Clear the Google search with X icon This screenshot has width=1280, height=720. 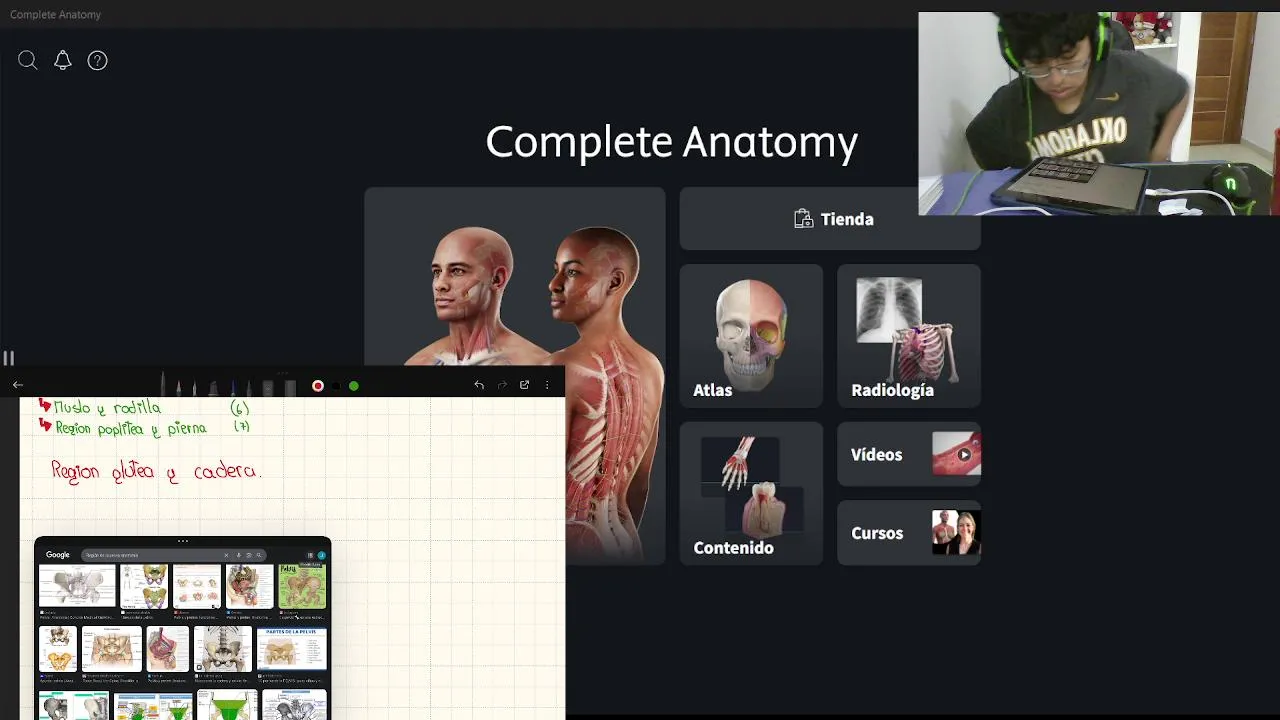tap(226, 555)
